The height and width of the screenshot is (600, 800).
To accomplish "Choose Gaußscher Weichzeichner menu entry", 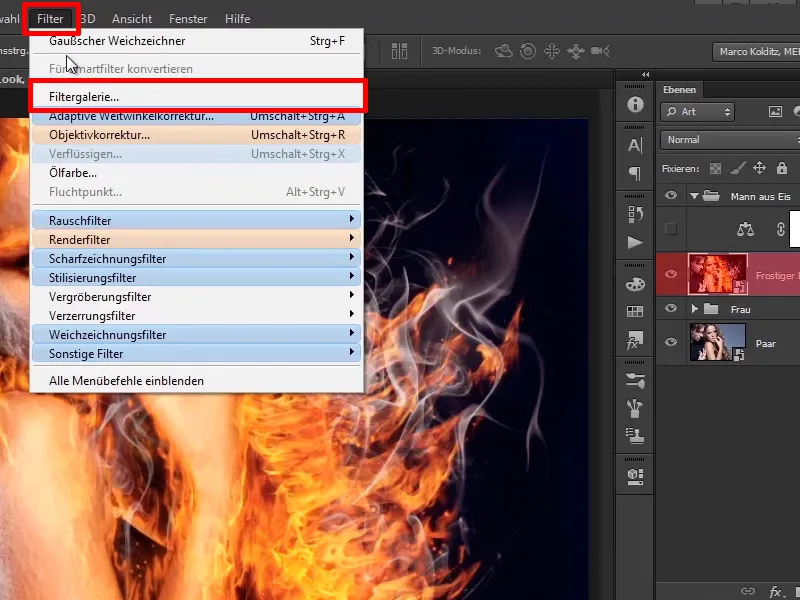I will [x=196, y=41].
